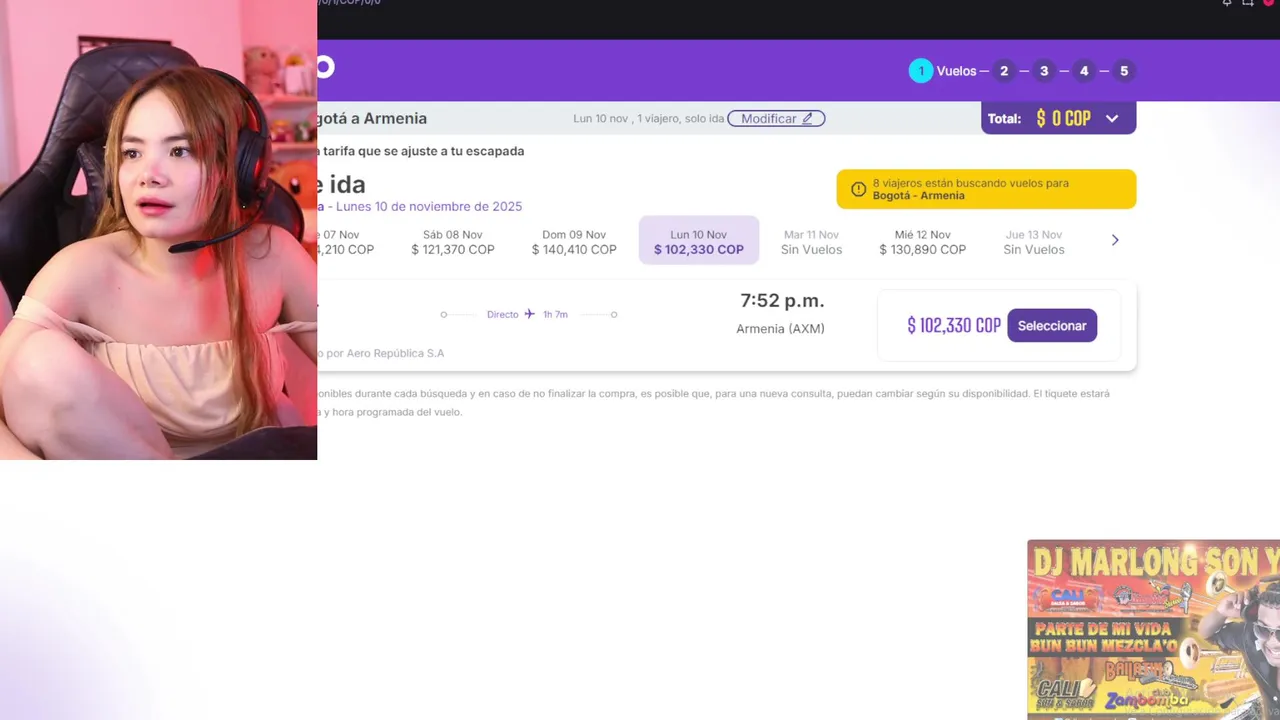Select Jue 13 Nov Sin Vuelos date

tap(1034, 242)
